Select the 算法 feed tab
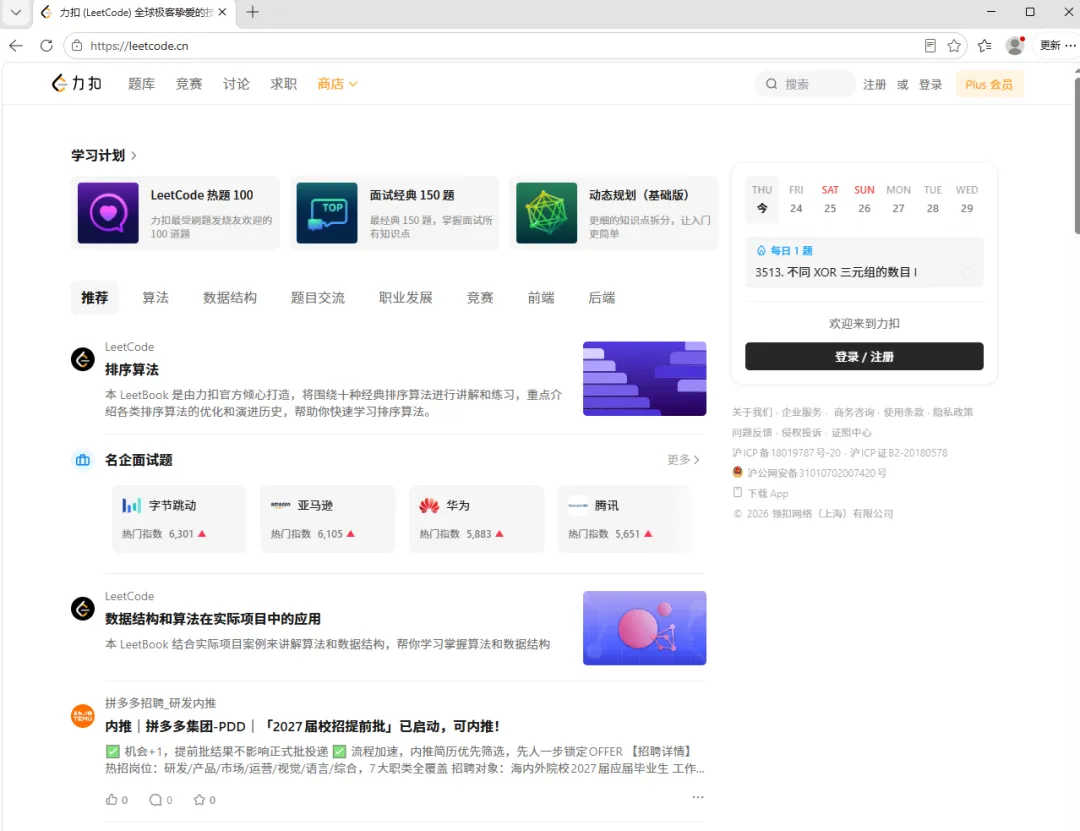The height and width of the screenshot is (831, 1080). click(x=155, y=298)
